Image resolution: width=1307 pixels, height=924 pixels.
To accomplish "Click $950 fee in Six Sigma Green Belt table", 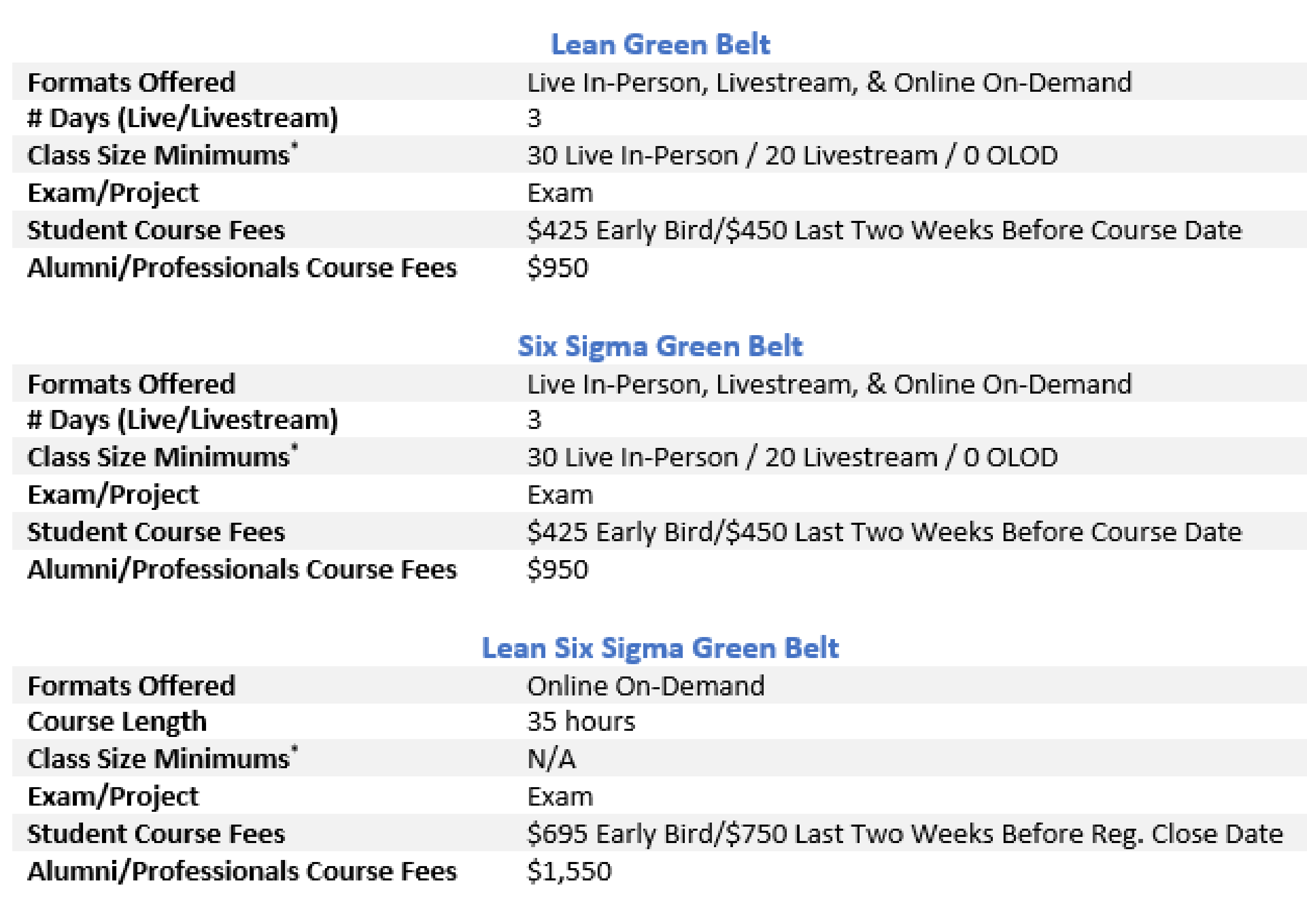I will 558,569.
